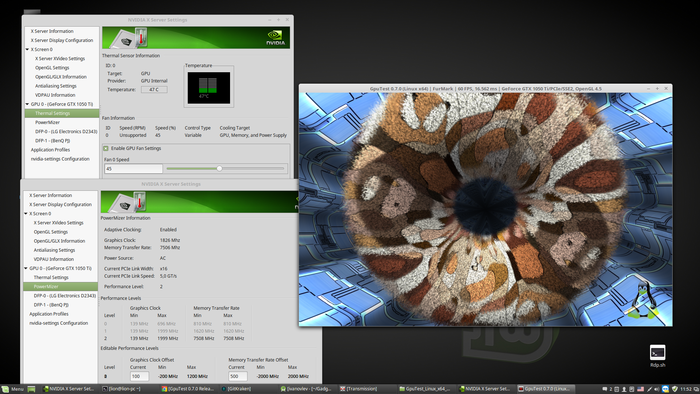This screenshot has height=394, width=700.
Task: Open the Chrome GpuTest 0.7.0 Release taskbar item
Action: point(188,389)
